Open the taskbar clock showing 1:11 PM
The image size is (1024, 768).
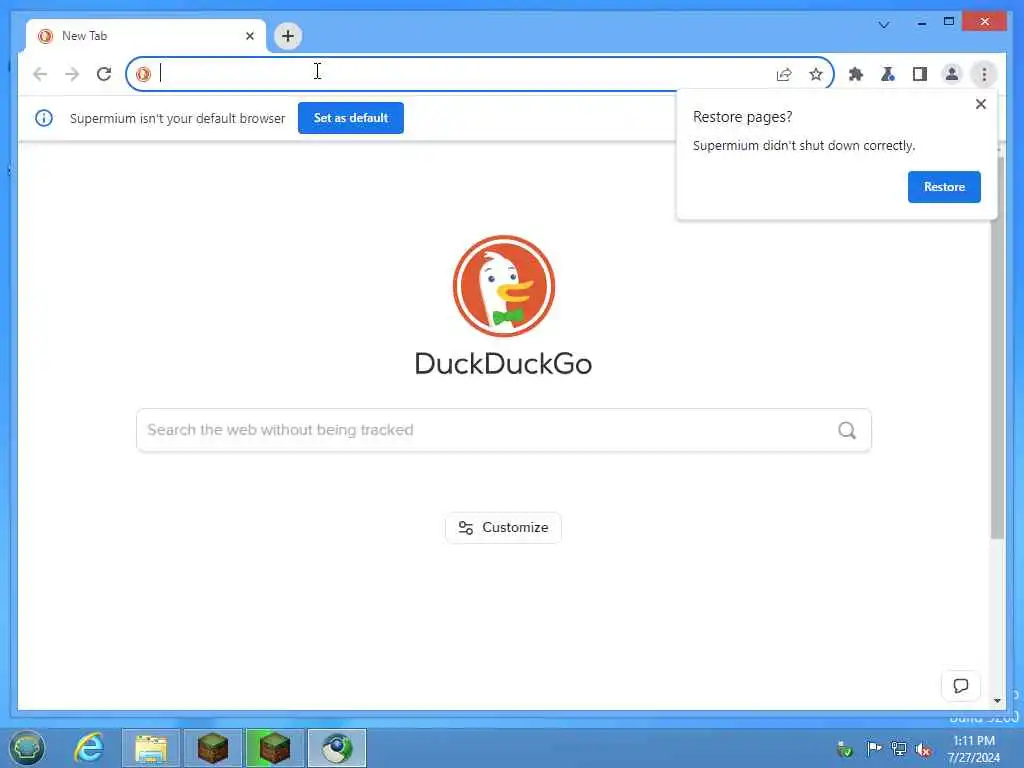click(974, 748)
